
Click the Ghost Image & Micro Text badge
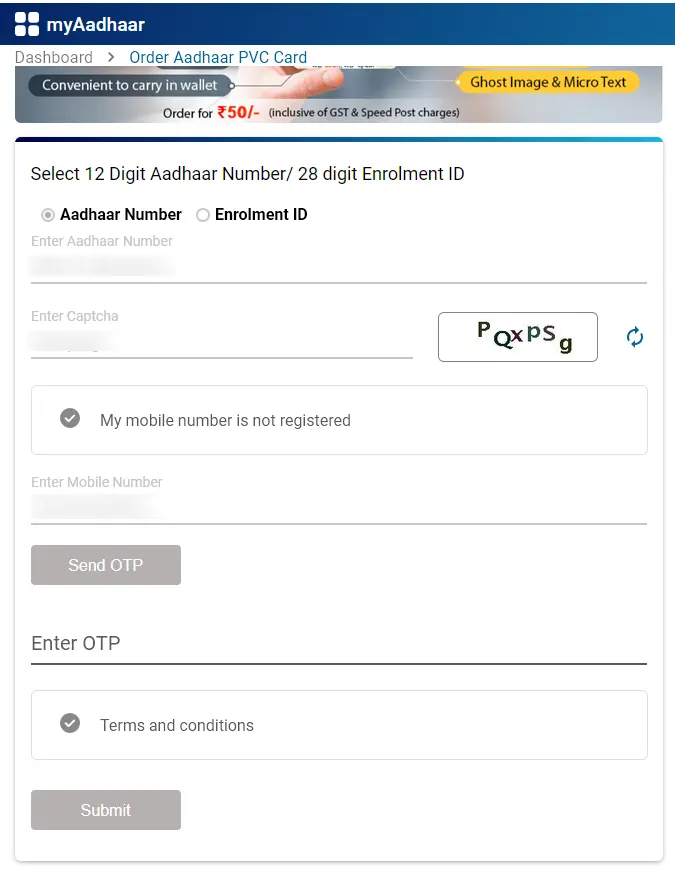[548, 82]
